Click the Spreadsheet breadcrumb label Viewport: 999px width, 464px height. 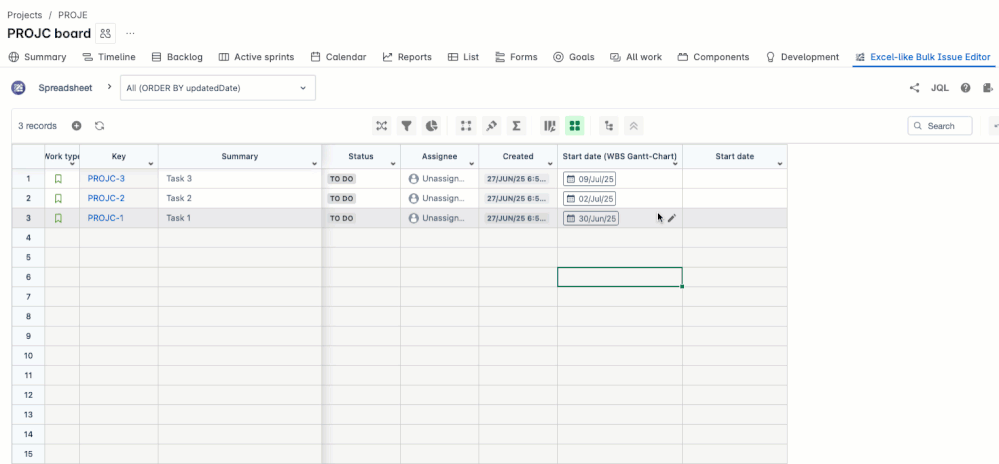(x=65, y=88)
